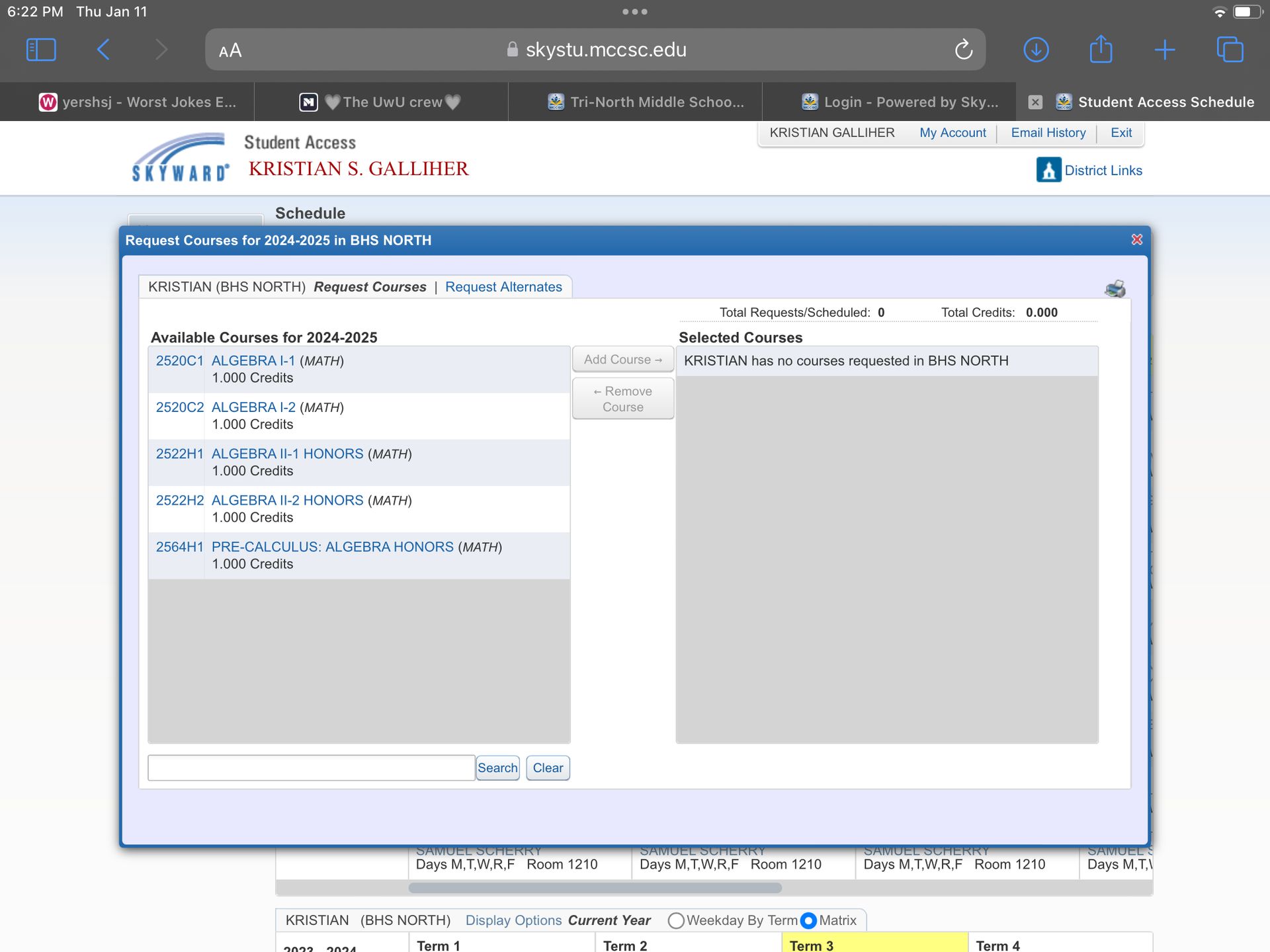Click the printer icon in dialog
Viewport: 1270px width, 952px height.
tap(1115, 288)
